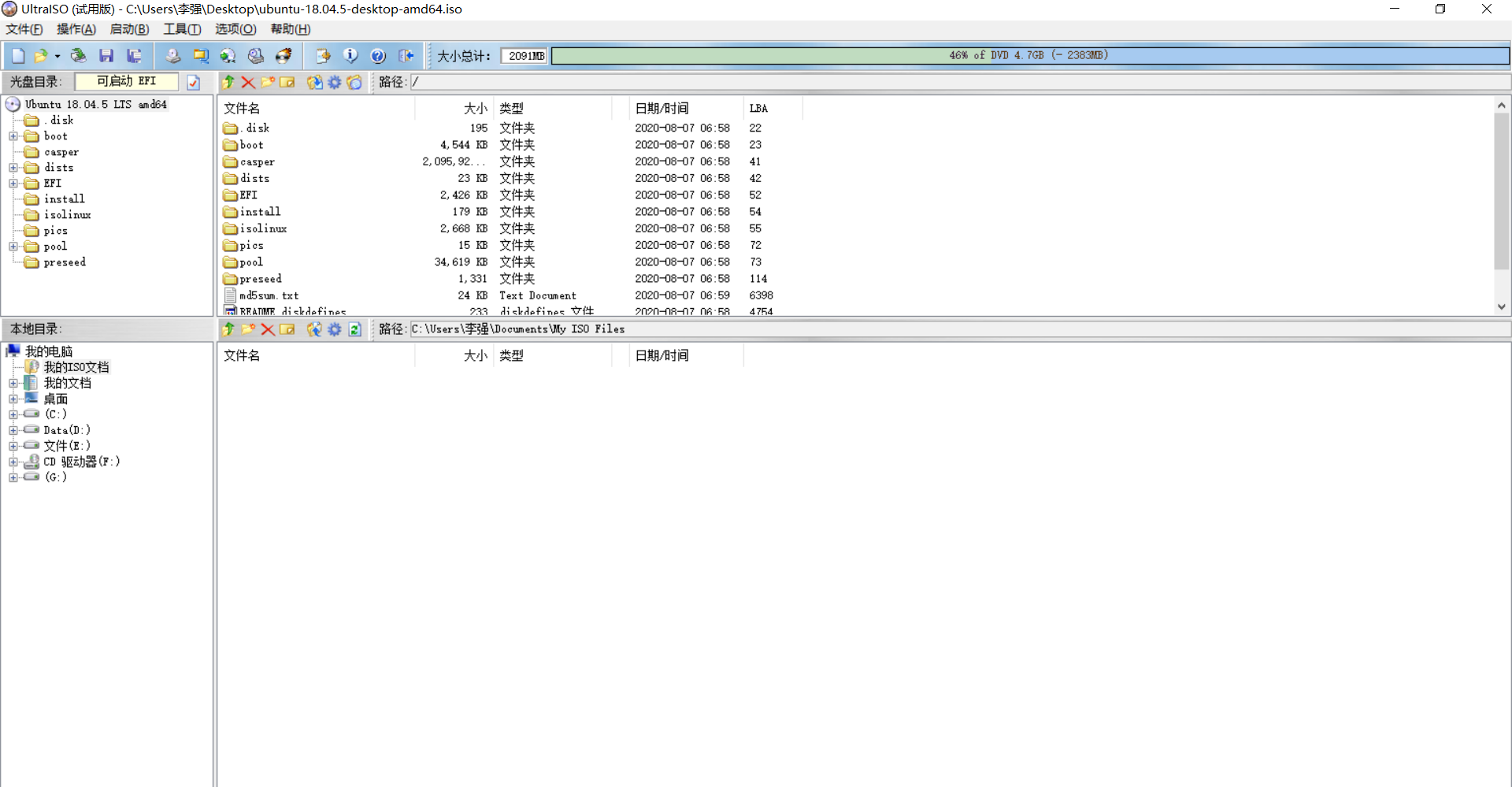This screenshot has width=1512, height=787.
Task: Click the rename icon in disc toolbar
Action: pos(287,82)
